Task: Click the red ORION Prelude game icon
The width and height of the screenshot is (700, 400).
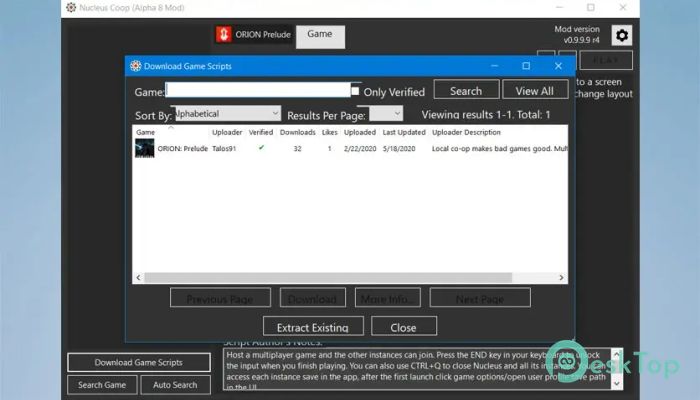Action: click(x=223, y=34)
